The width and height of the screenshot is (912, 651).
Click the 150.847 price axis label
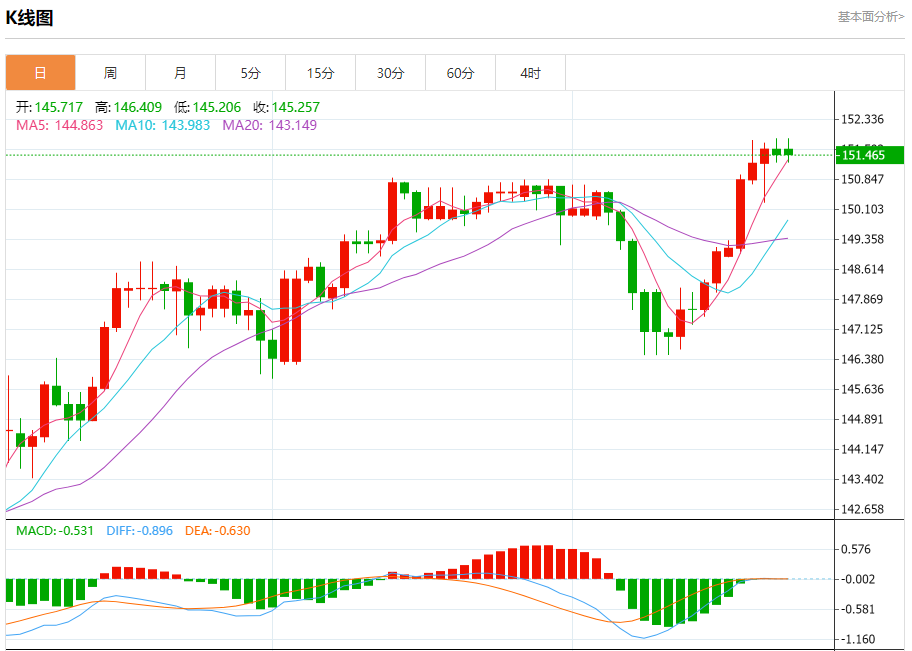[x=863, y=179]
